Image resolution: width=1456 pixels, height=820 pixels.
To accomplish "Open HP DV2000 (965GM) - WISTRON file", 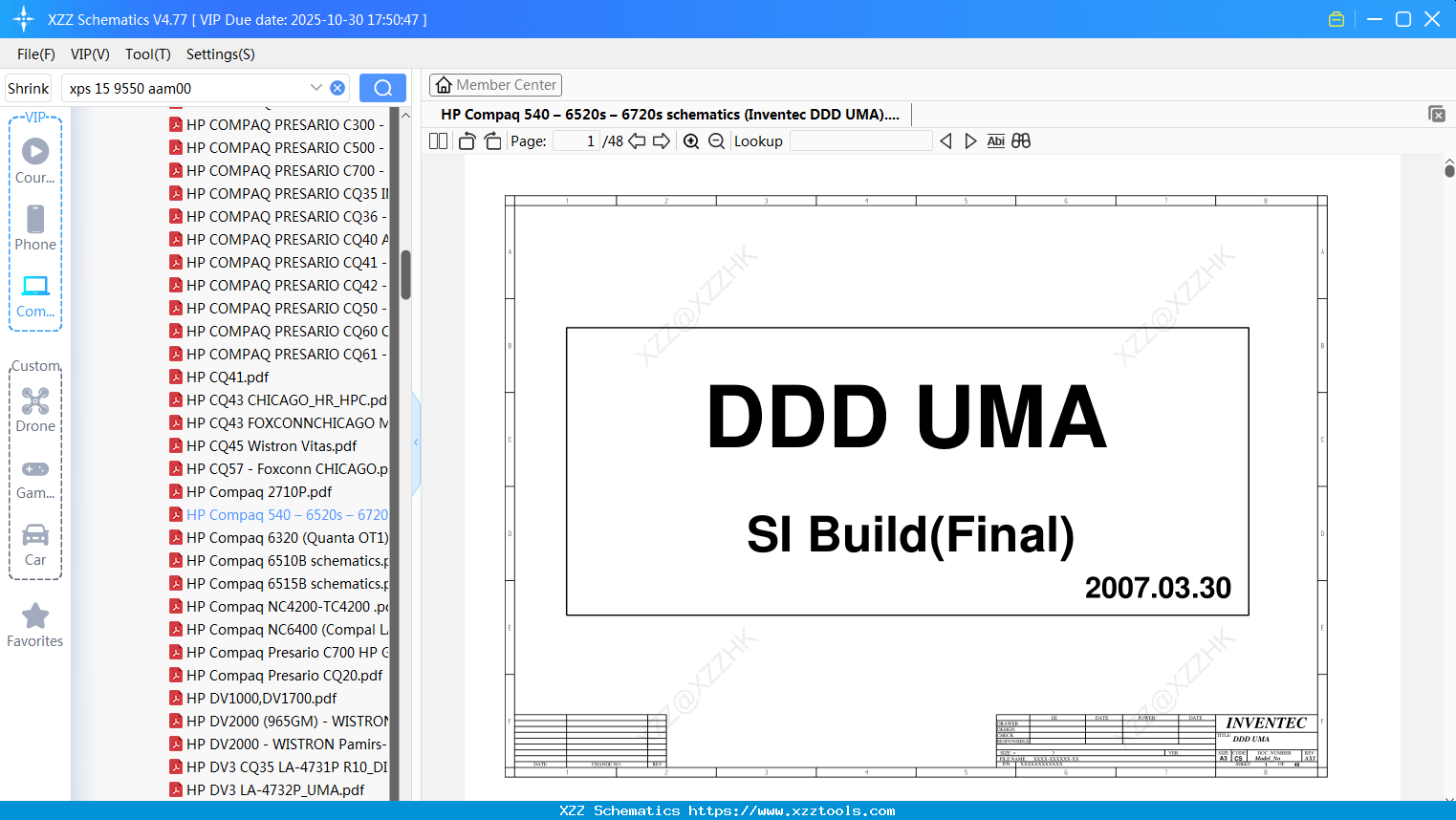I will [x=278, y=721].
